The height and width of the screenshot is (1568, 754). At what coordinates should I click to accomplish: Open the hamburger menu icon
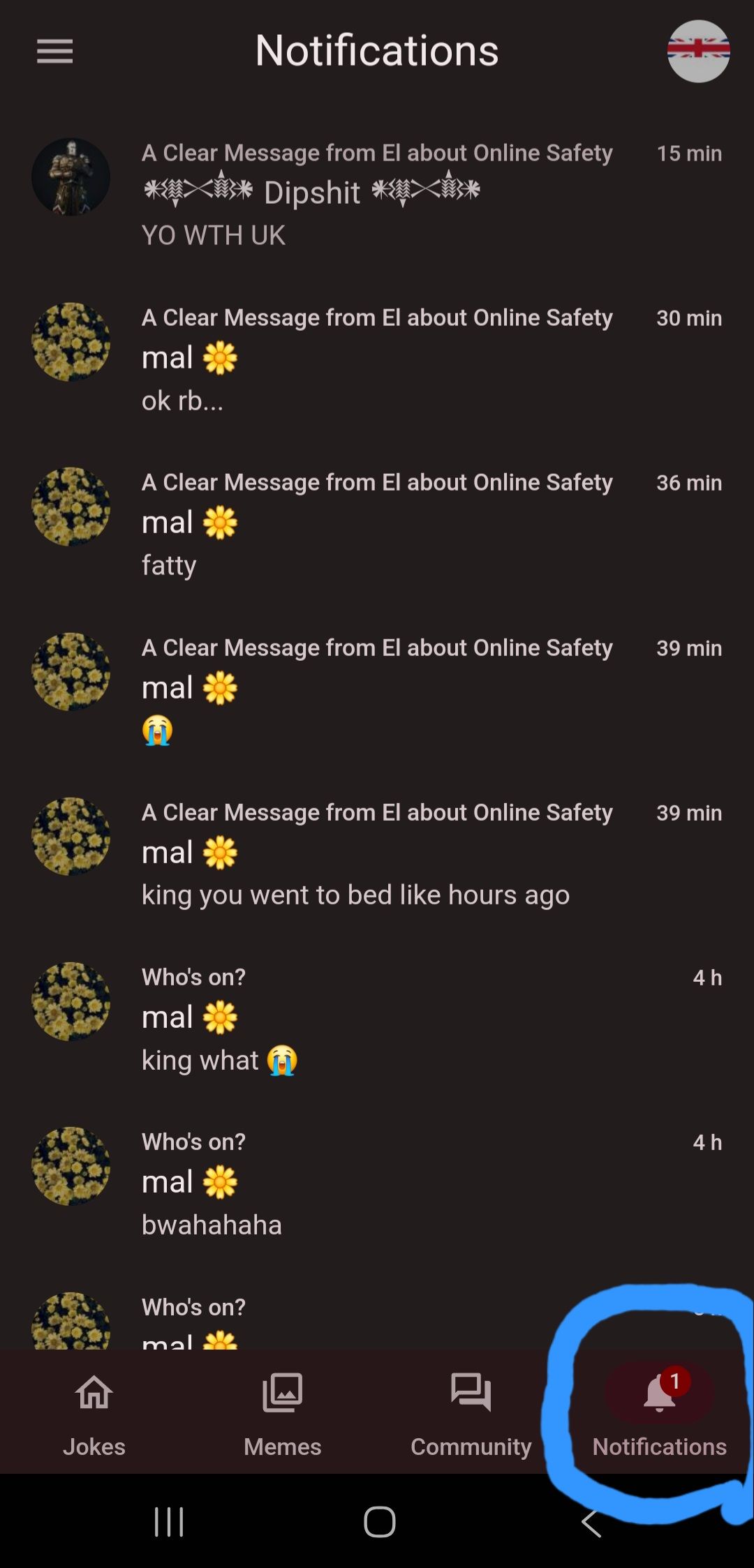click(54, 51)
